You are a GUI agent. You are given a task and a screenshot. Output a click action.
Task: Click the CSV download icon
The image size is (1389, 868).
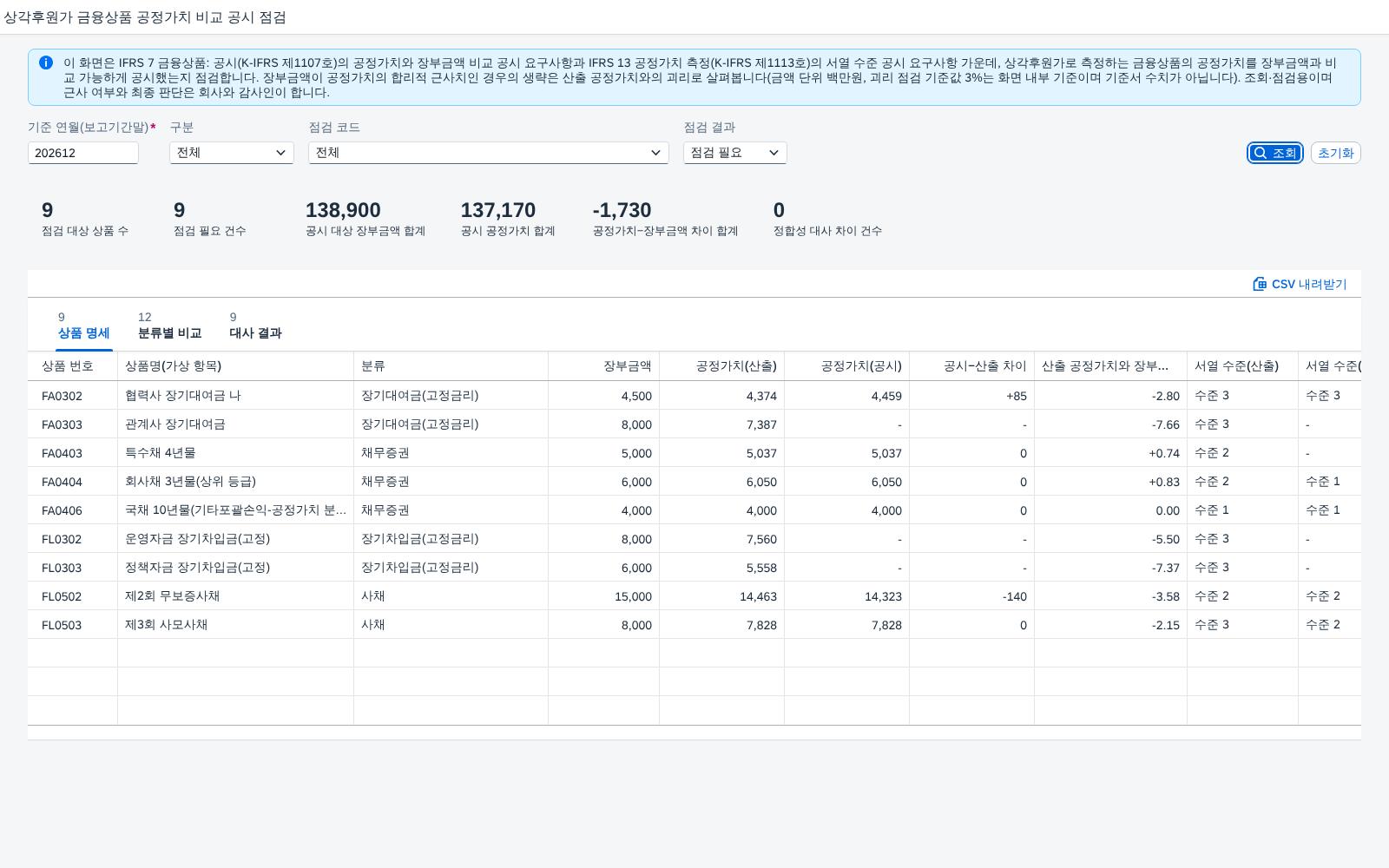pyautogui.click(x=1260, y=284)
